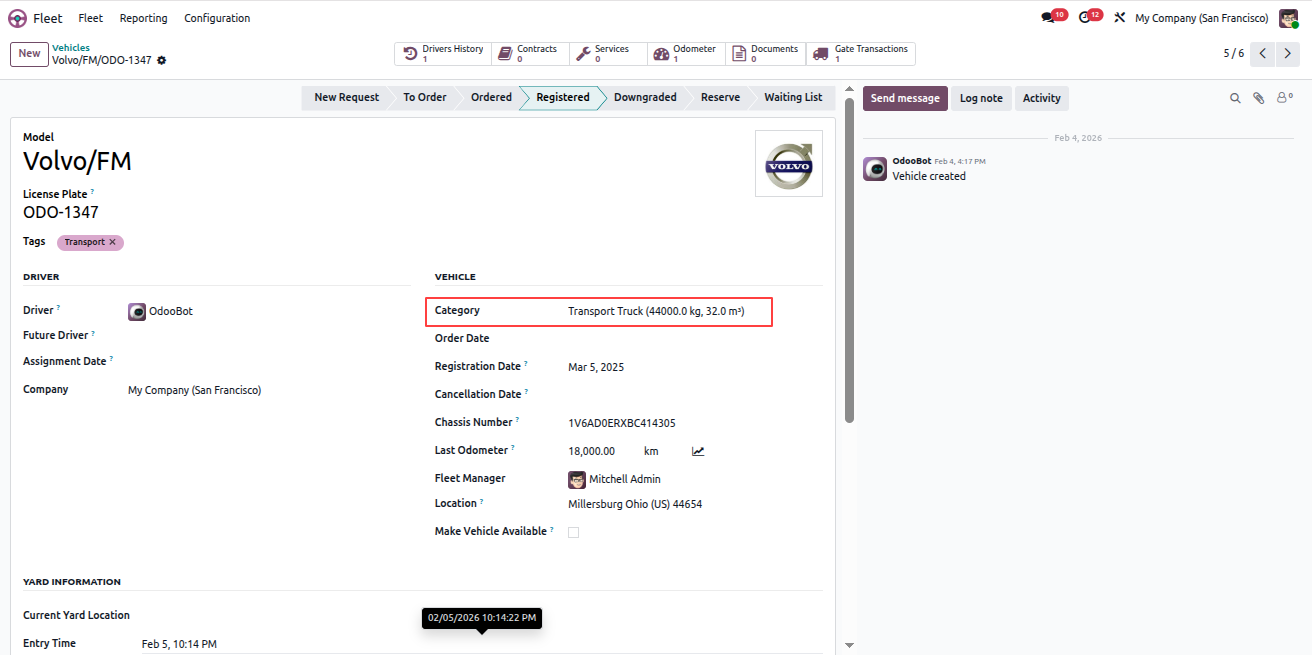Open the Driver field dropdown

268,312
